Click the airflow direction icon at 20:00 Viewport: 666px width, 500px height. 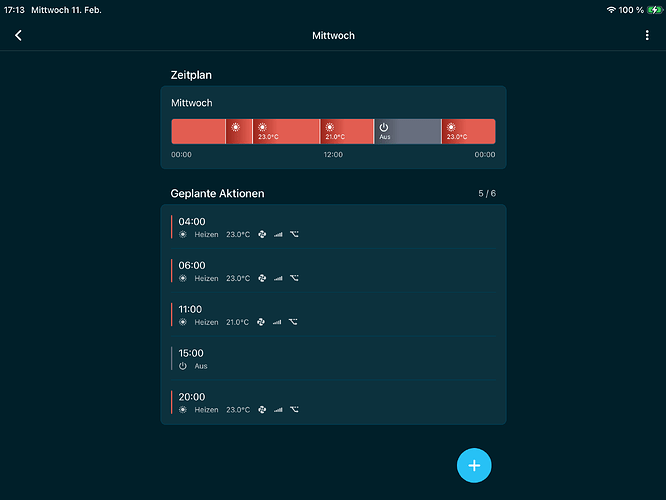pyautogui.click(x=294, y=409)
